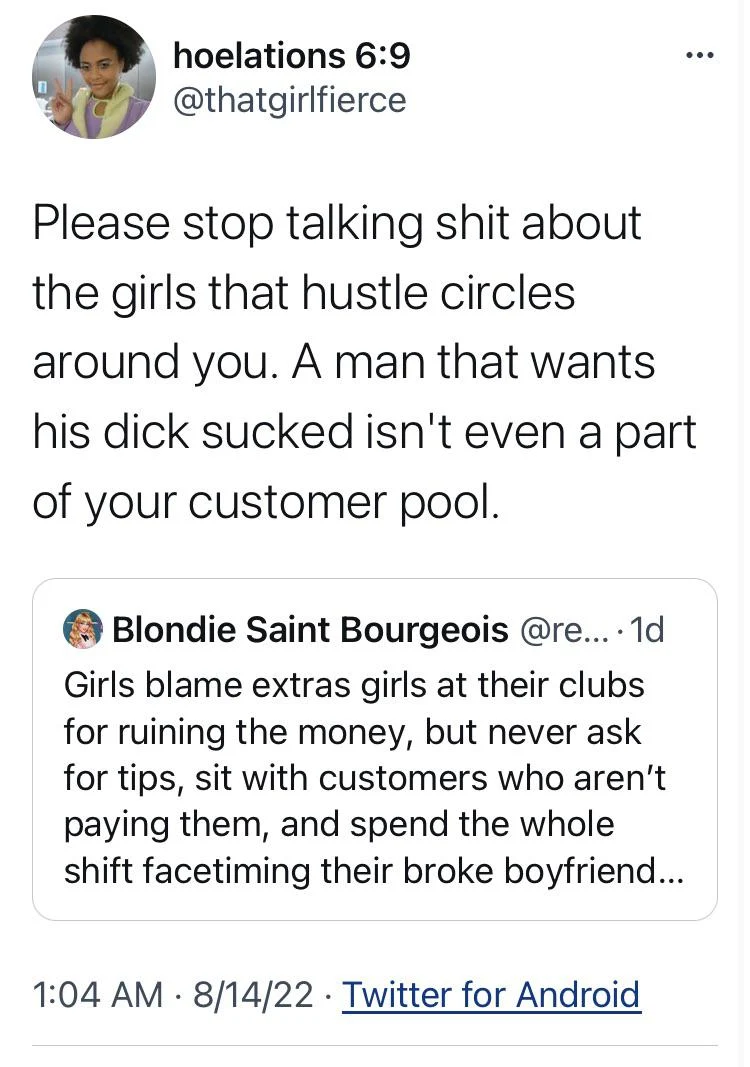Tap quoted line "for tips, sit with customers"

364,778
